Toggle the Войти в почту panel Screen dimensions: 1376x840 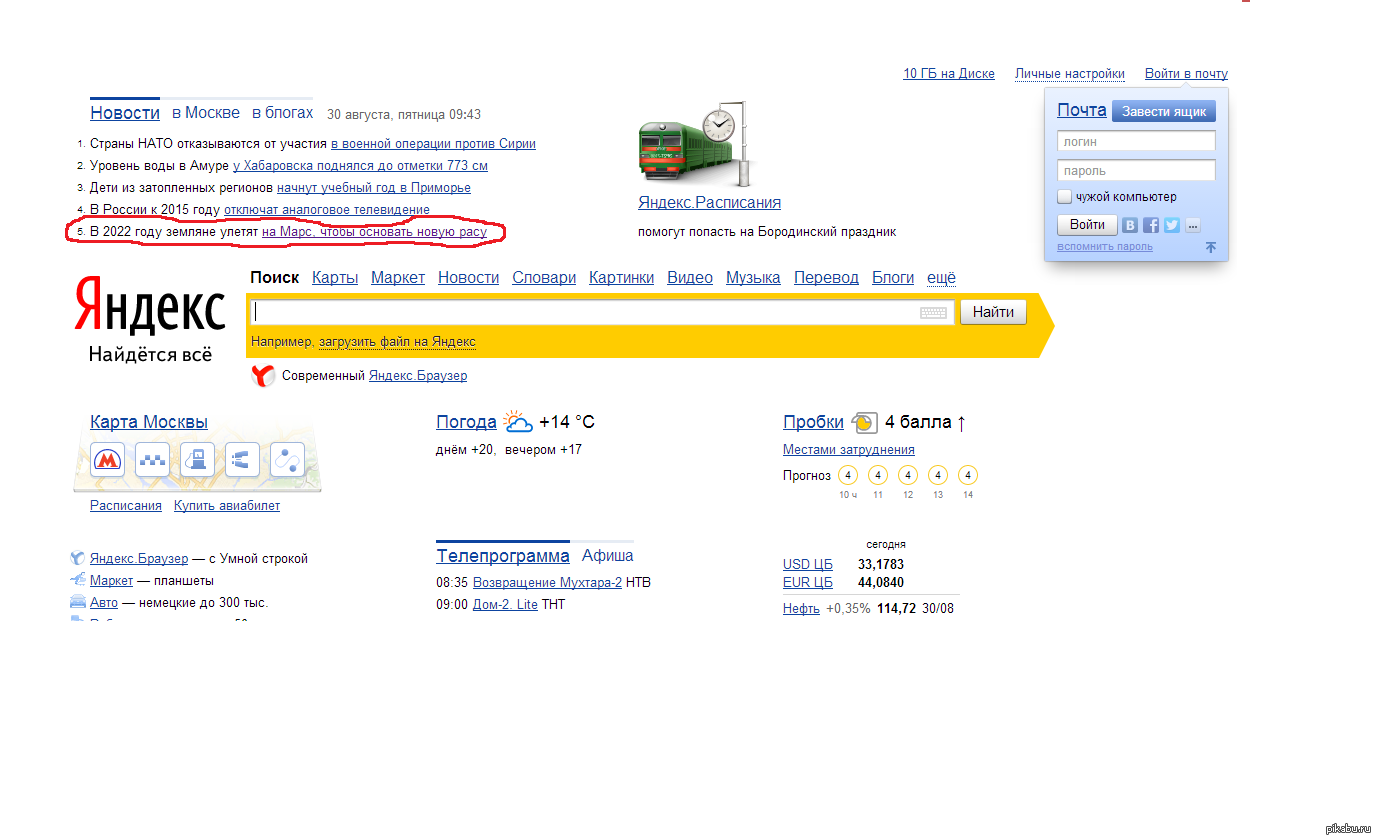pyautogui.click(x=1186, y=74)
